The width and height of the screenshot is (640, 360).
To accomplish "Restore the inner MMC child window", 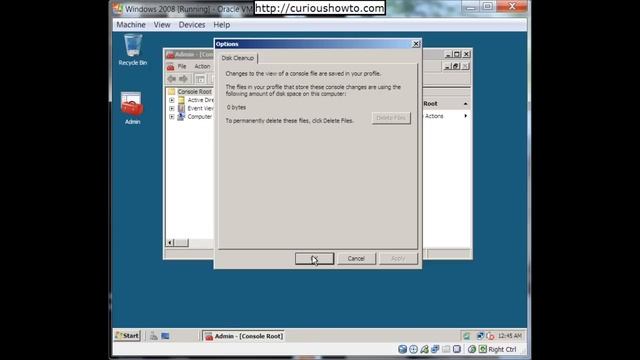I will click(x=456, y=66).
